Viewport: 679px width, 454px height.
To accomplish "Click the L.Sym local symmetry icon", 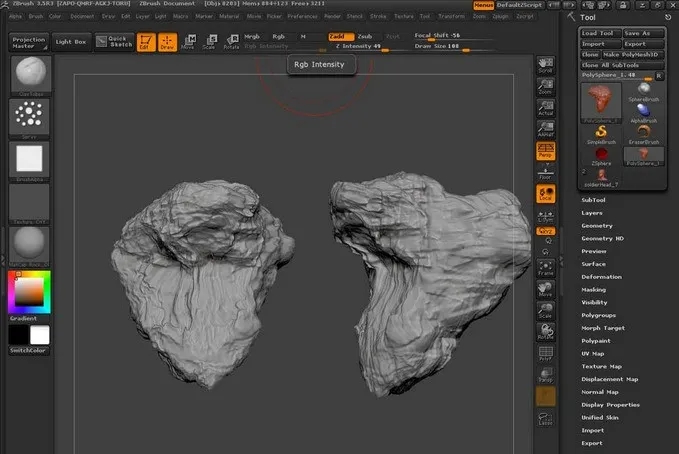I will pyautogui.click(x=546, y=216).
